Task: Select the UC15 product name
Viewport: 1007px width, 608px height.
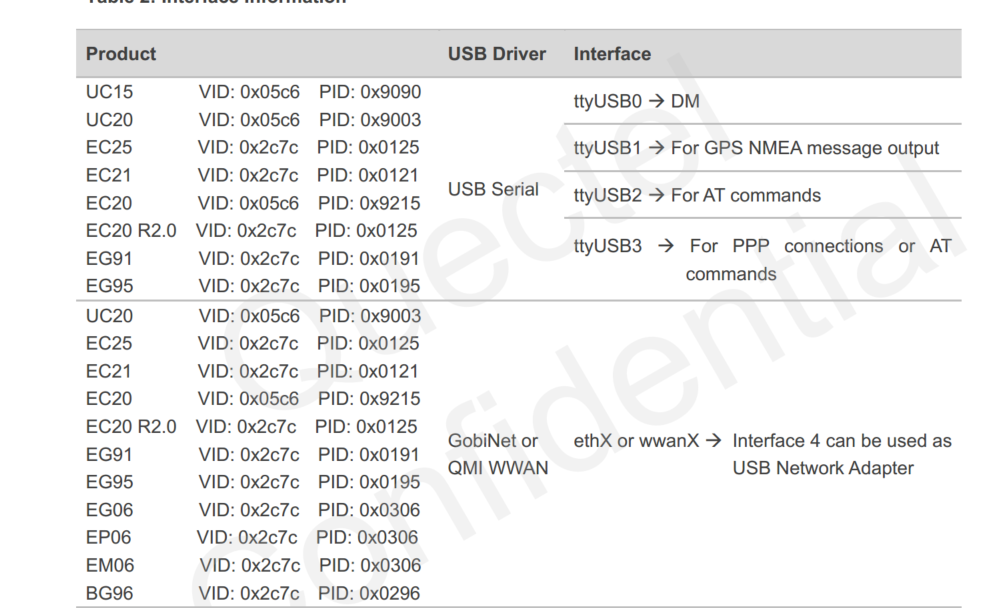Action: [110, 92]
